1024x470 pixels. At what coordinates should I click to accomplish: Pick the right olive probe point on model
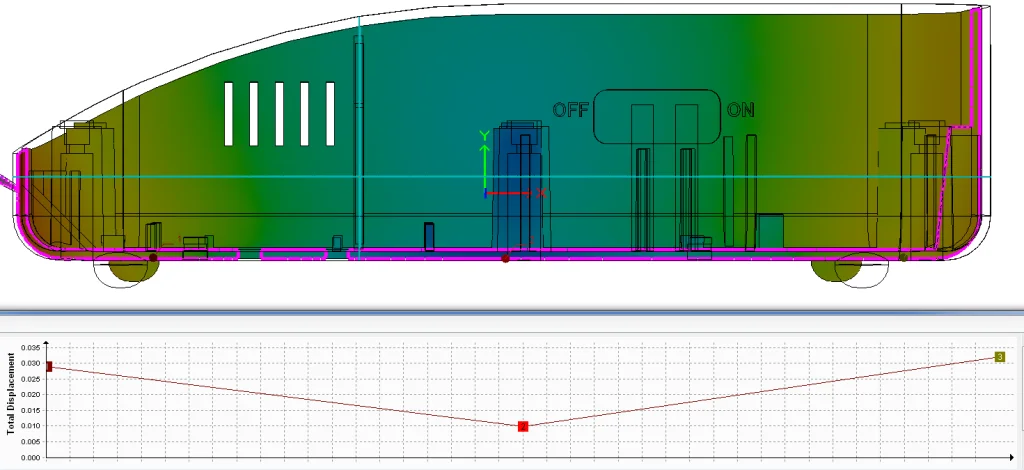point(903,258)
